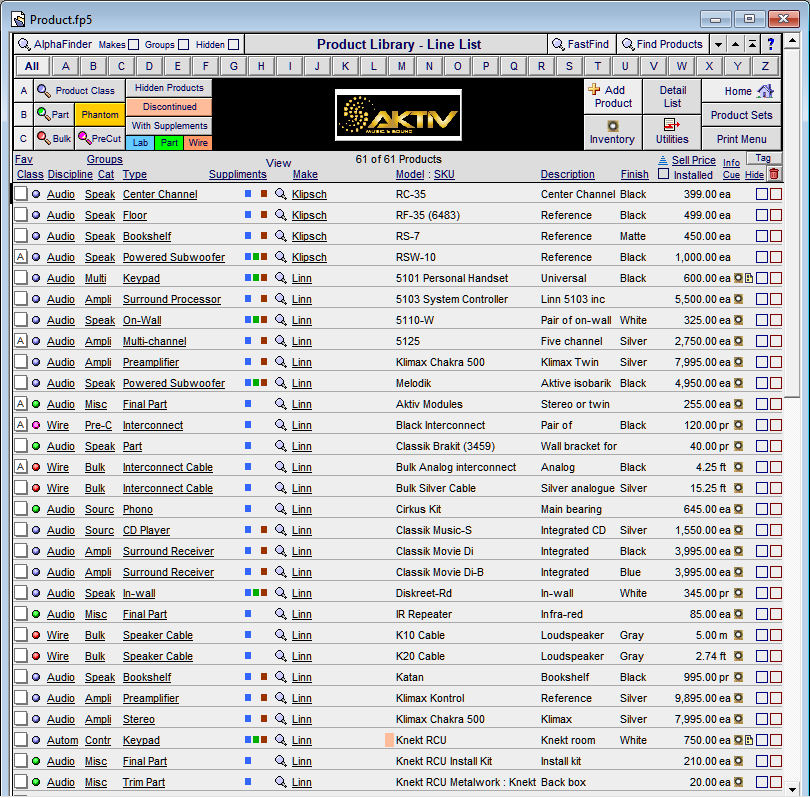Click the Klipsch link in RF-35 row
Viewport: 810px width, 798px height.
click(309, 215)
